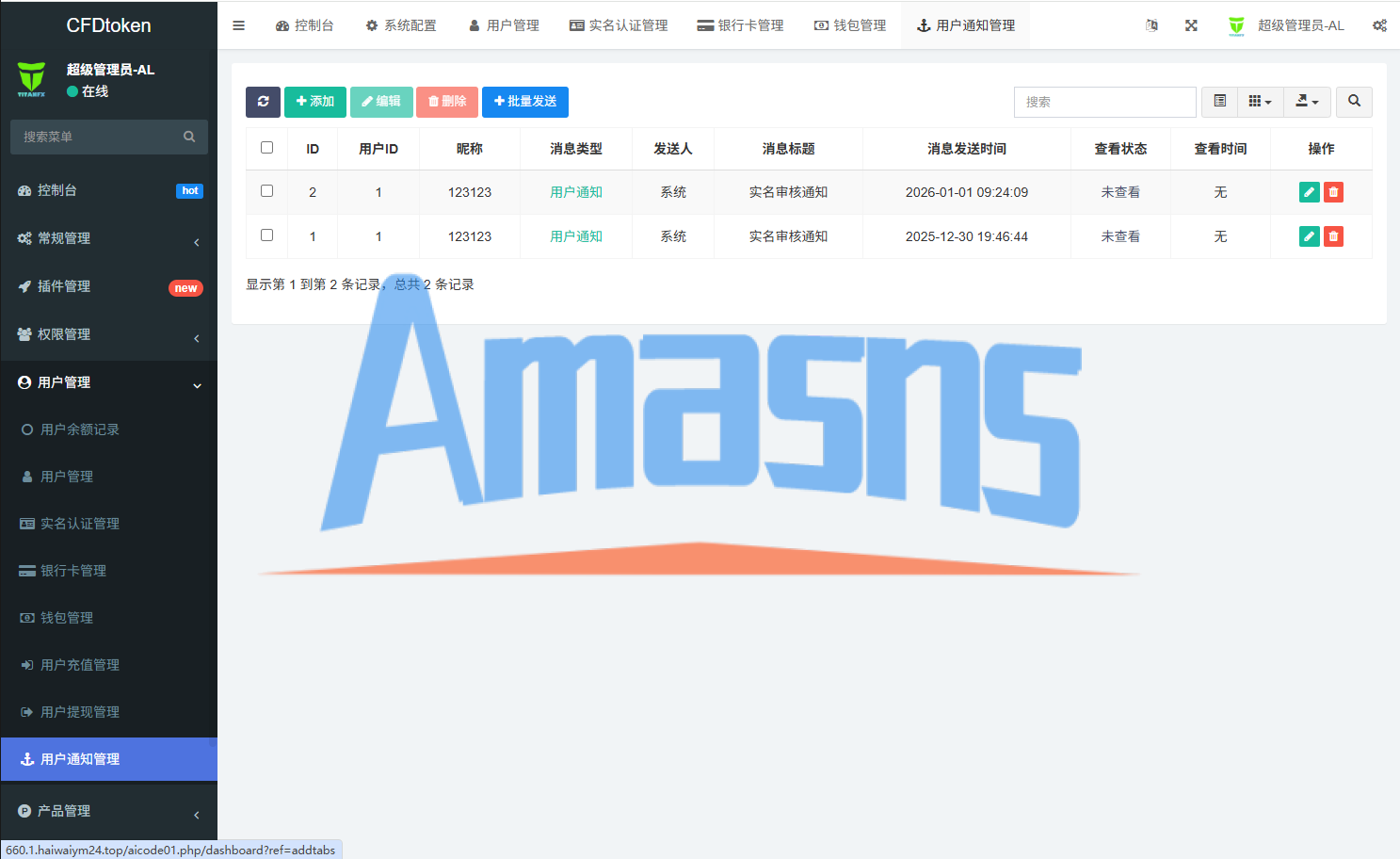Click the 编辑 toolbar button
Screen dimensions: 1400x859
point(381,102)
